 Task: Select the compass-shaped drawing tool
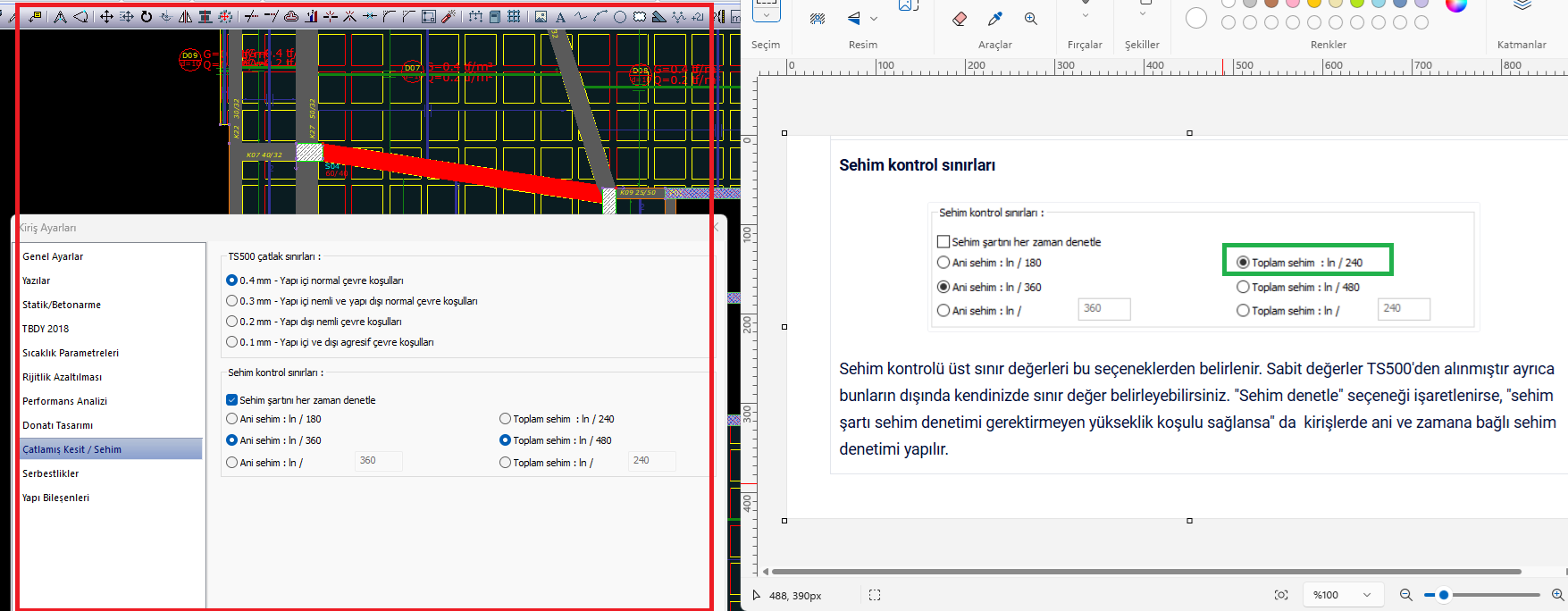[x=61, y=16]
